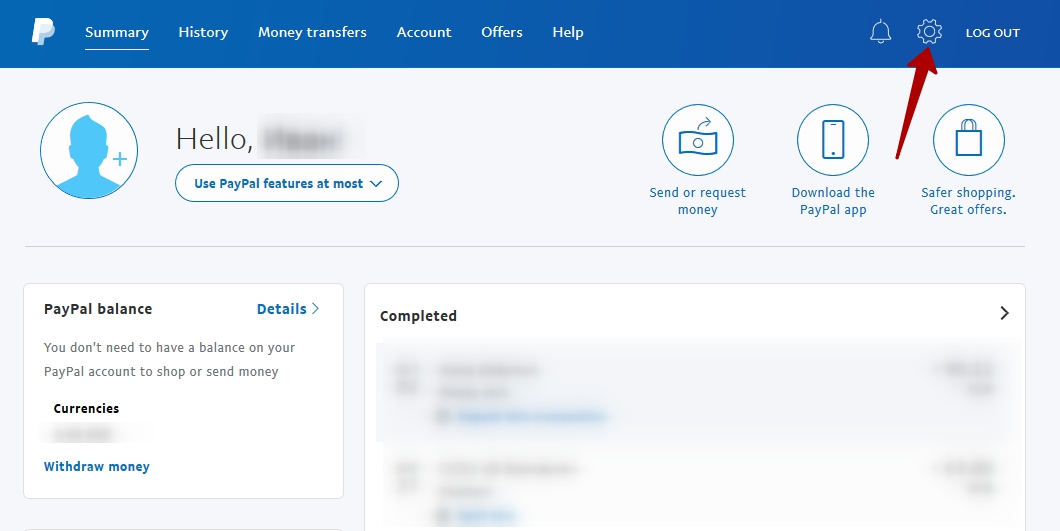Click the Send or request money label
The image size is (1060, 531).
(x=698, y=201)
